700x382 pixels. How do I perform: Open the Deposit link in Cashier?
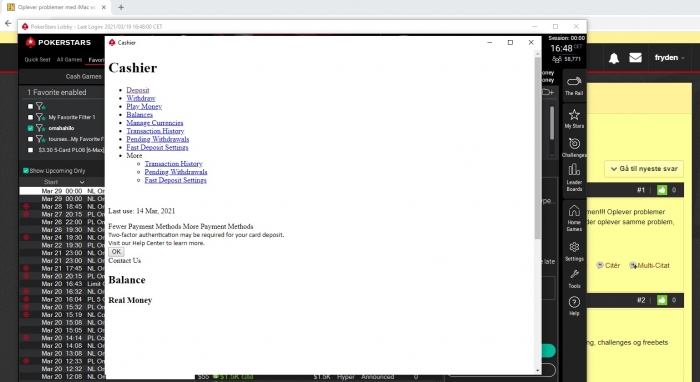(x=138, y=90)
